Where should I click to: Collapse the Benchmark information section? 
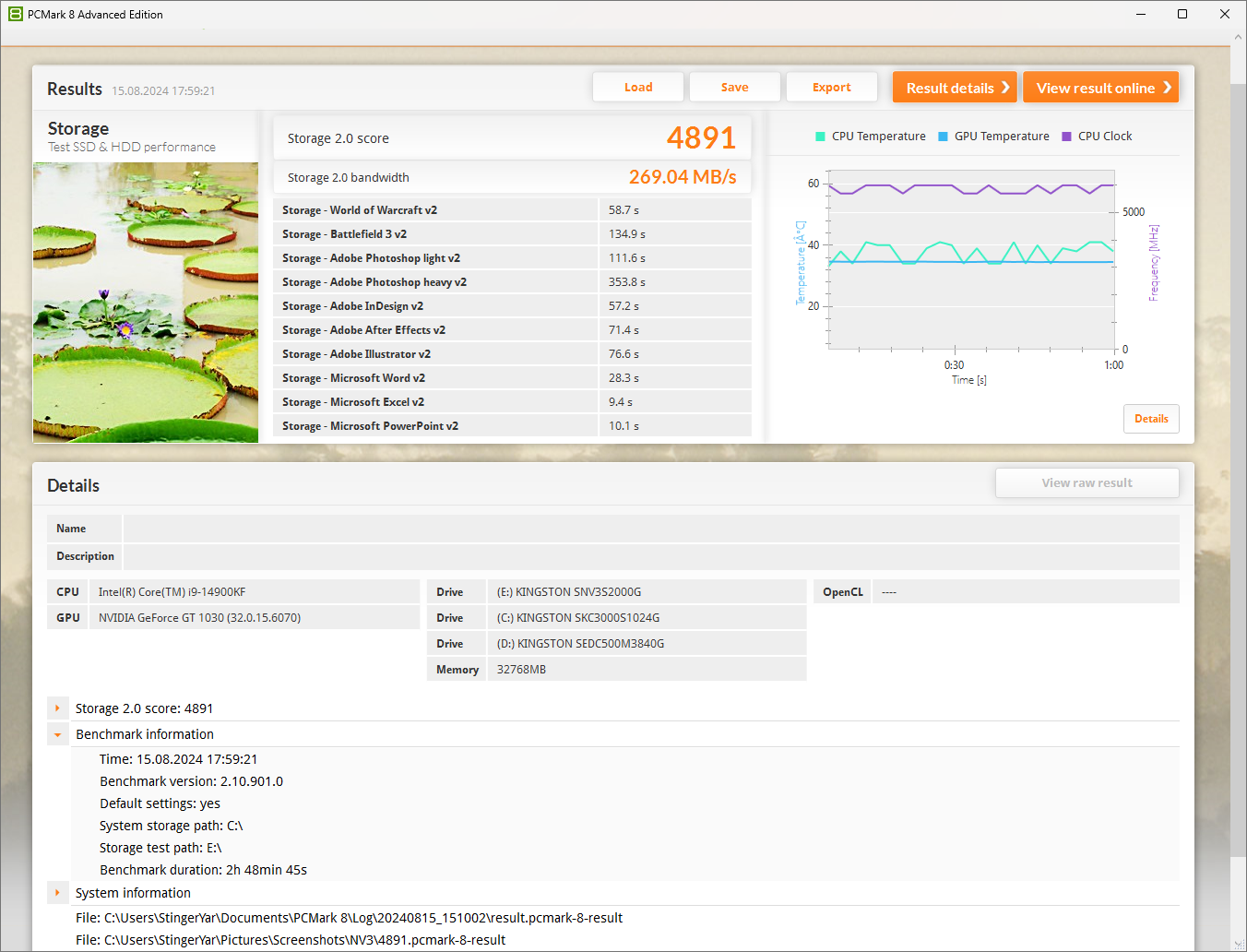click(57, 734)
